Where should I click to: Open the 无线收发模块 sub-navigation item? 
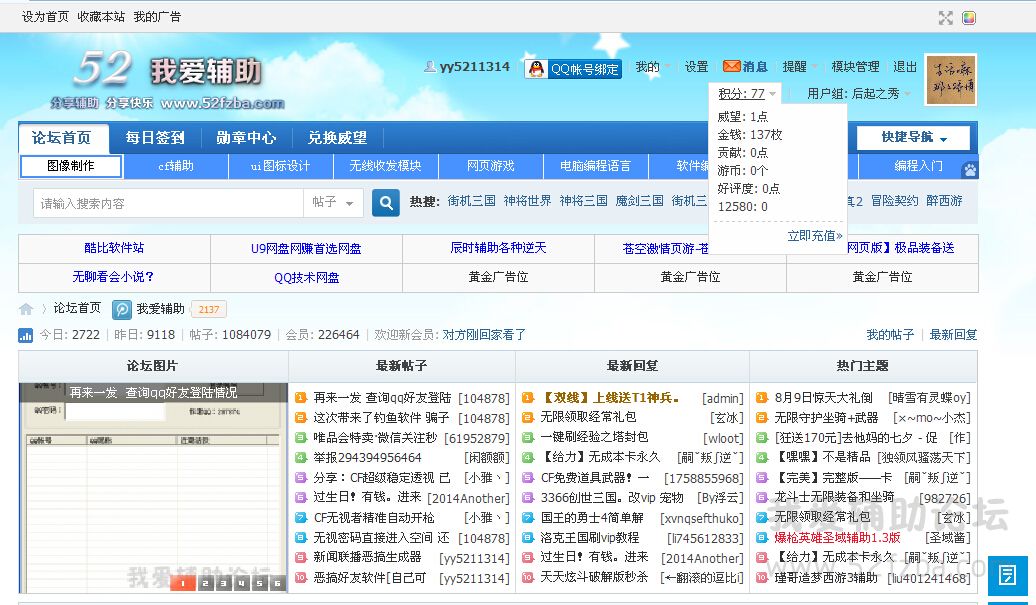385,166
